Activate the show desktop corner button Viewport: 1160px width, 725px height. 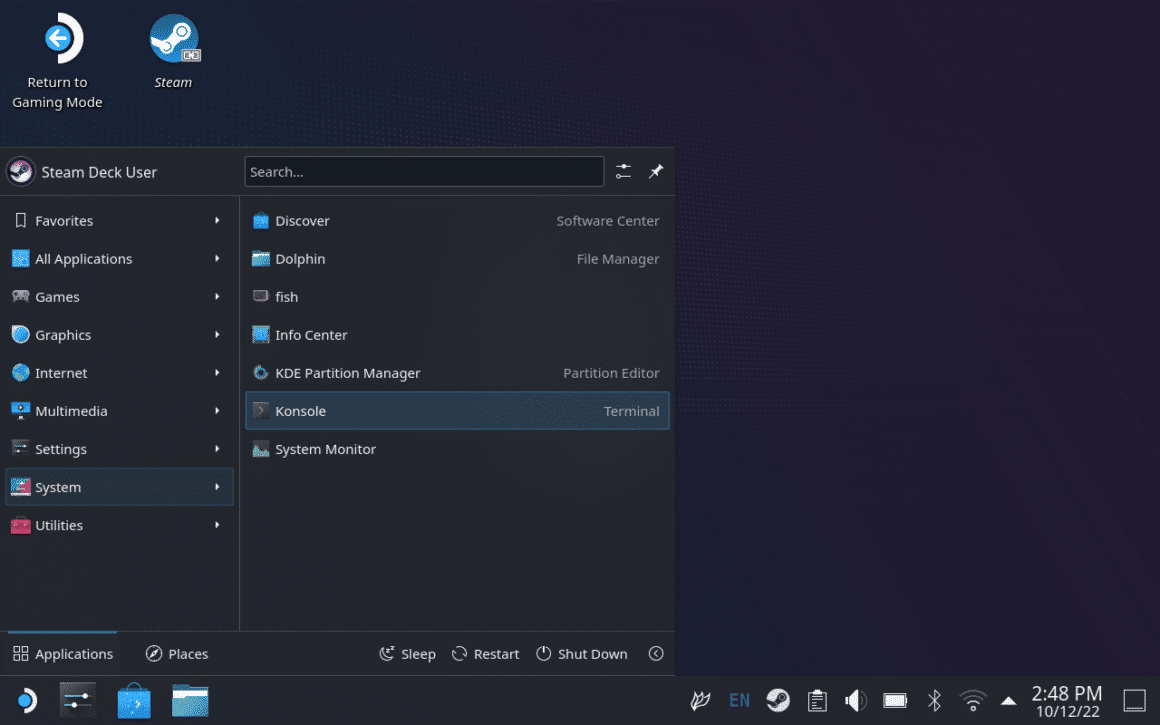[x=1134, y=700]
